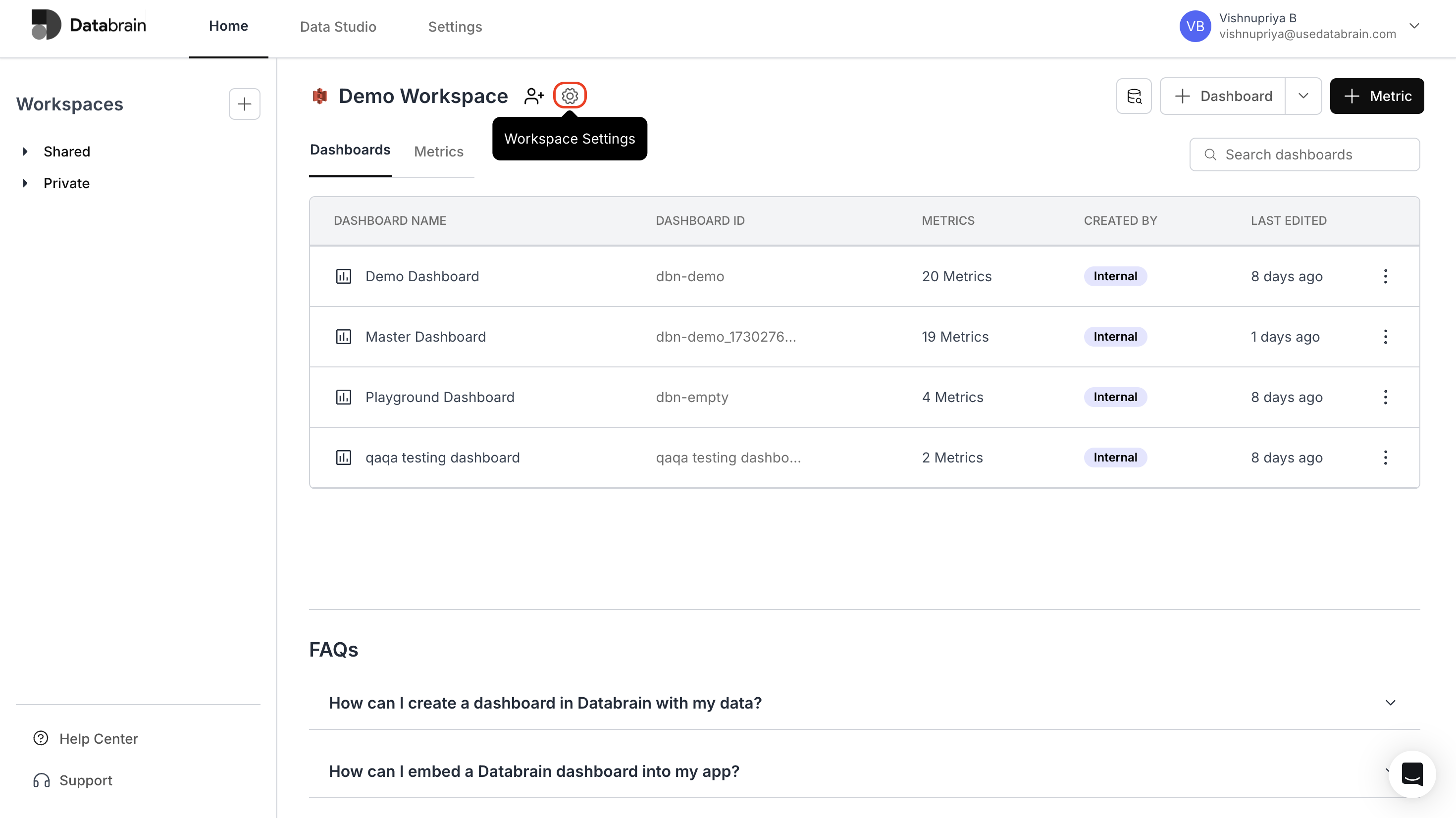Open the Help Center link
This screenshot has height=818, width=1456.
99,738
